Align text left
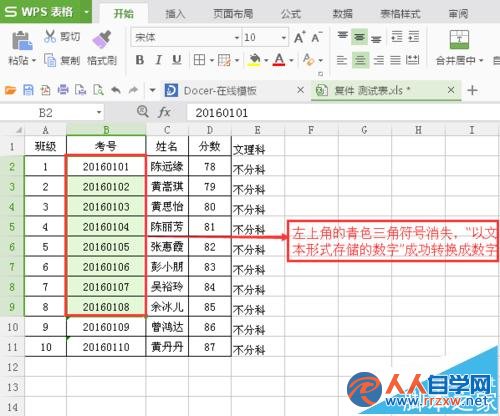Viewport: 500px width, 416px height. point(342,60)
